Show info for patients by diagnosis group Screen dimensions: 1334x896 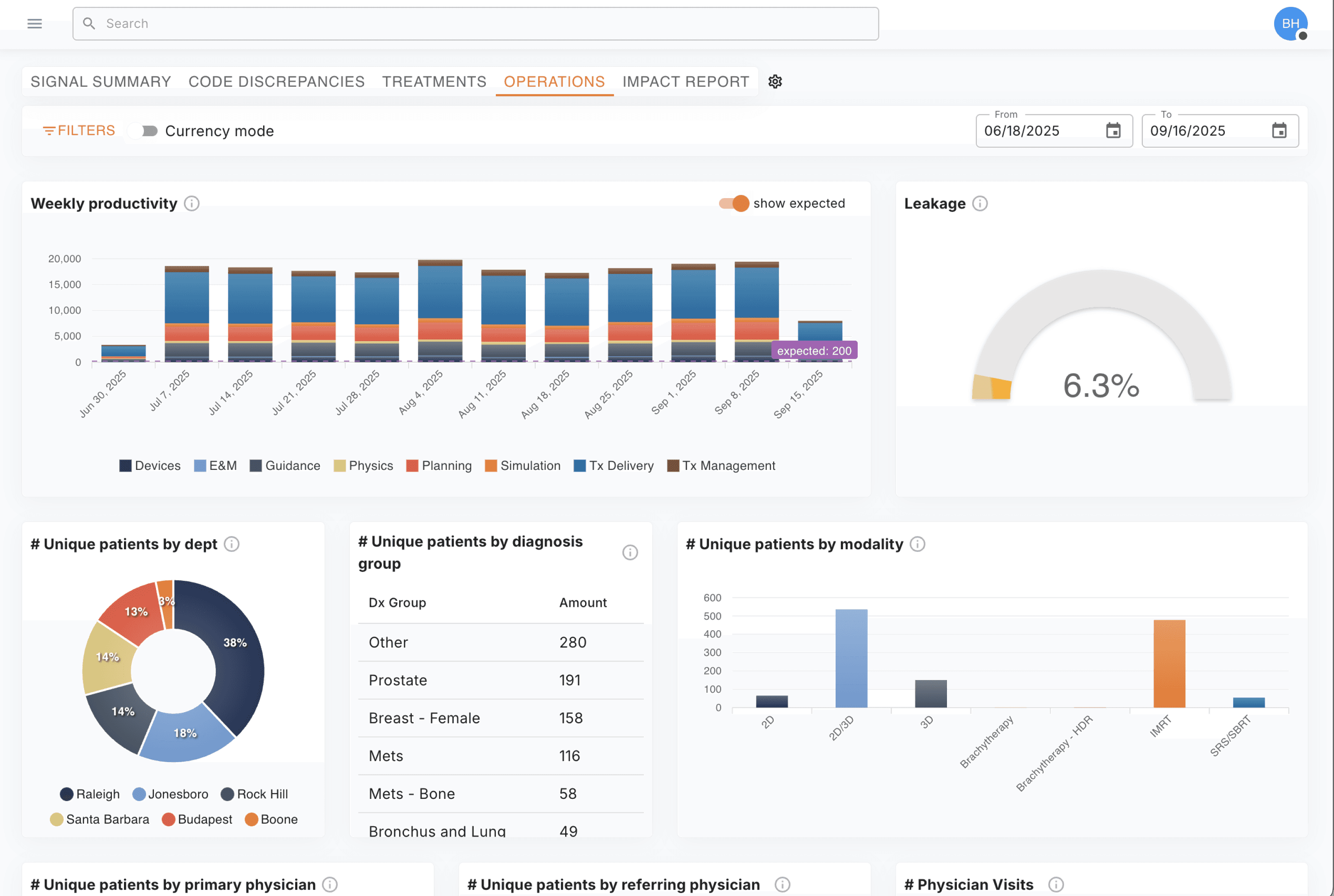[x=630, y=553]
